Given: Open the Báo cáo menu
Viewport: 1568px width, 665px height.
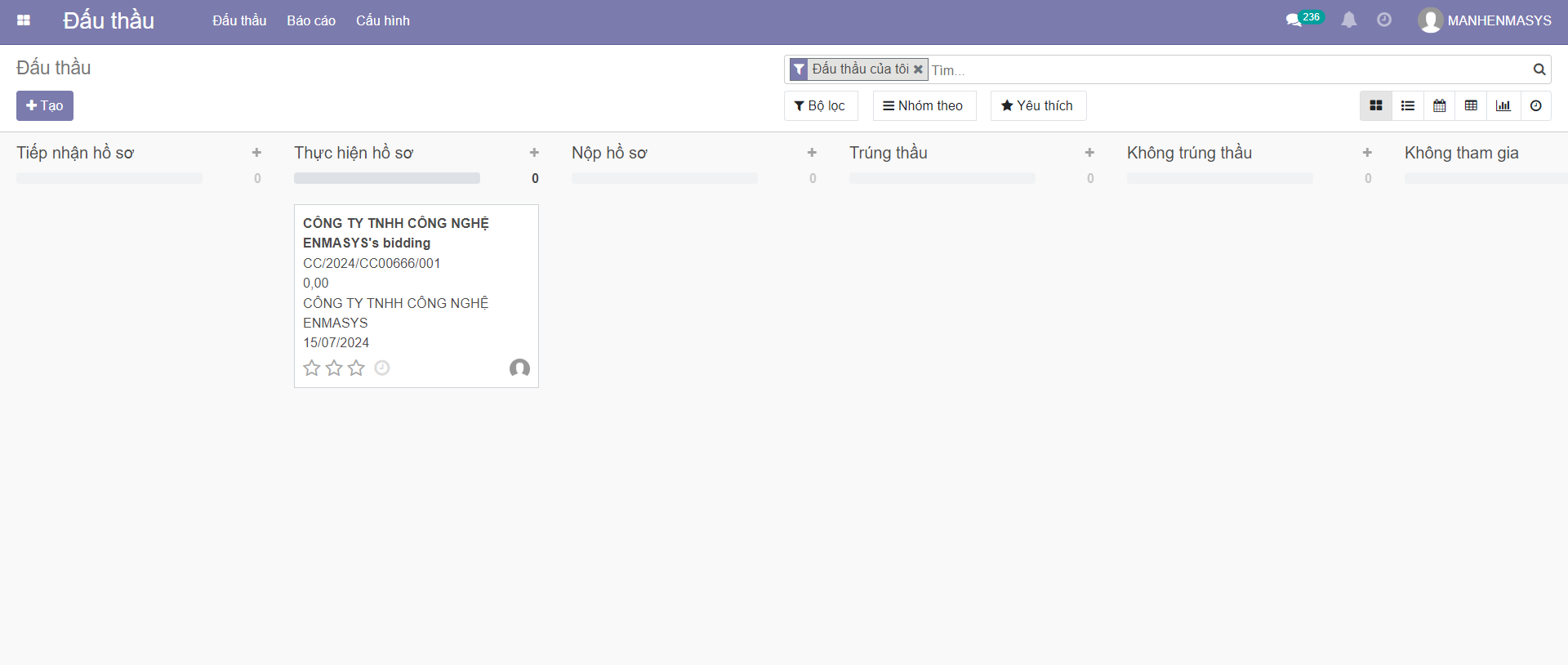Looking at the screenshot, I should tap(311, 20).
